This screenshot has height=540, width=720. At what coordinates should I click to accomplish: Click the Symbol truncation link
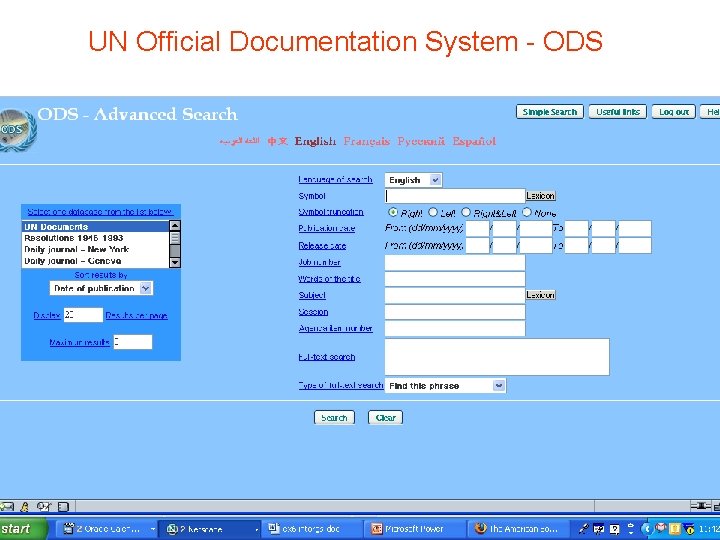331,212
